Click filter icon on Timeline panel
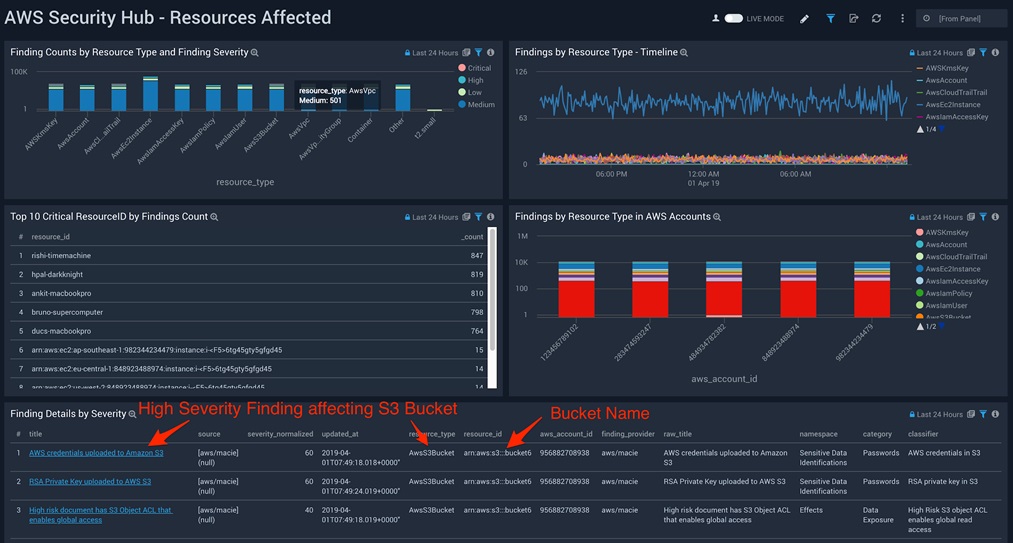The image size is (1013, 543). point(983,52)
